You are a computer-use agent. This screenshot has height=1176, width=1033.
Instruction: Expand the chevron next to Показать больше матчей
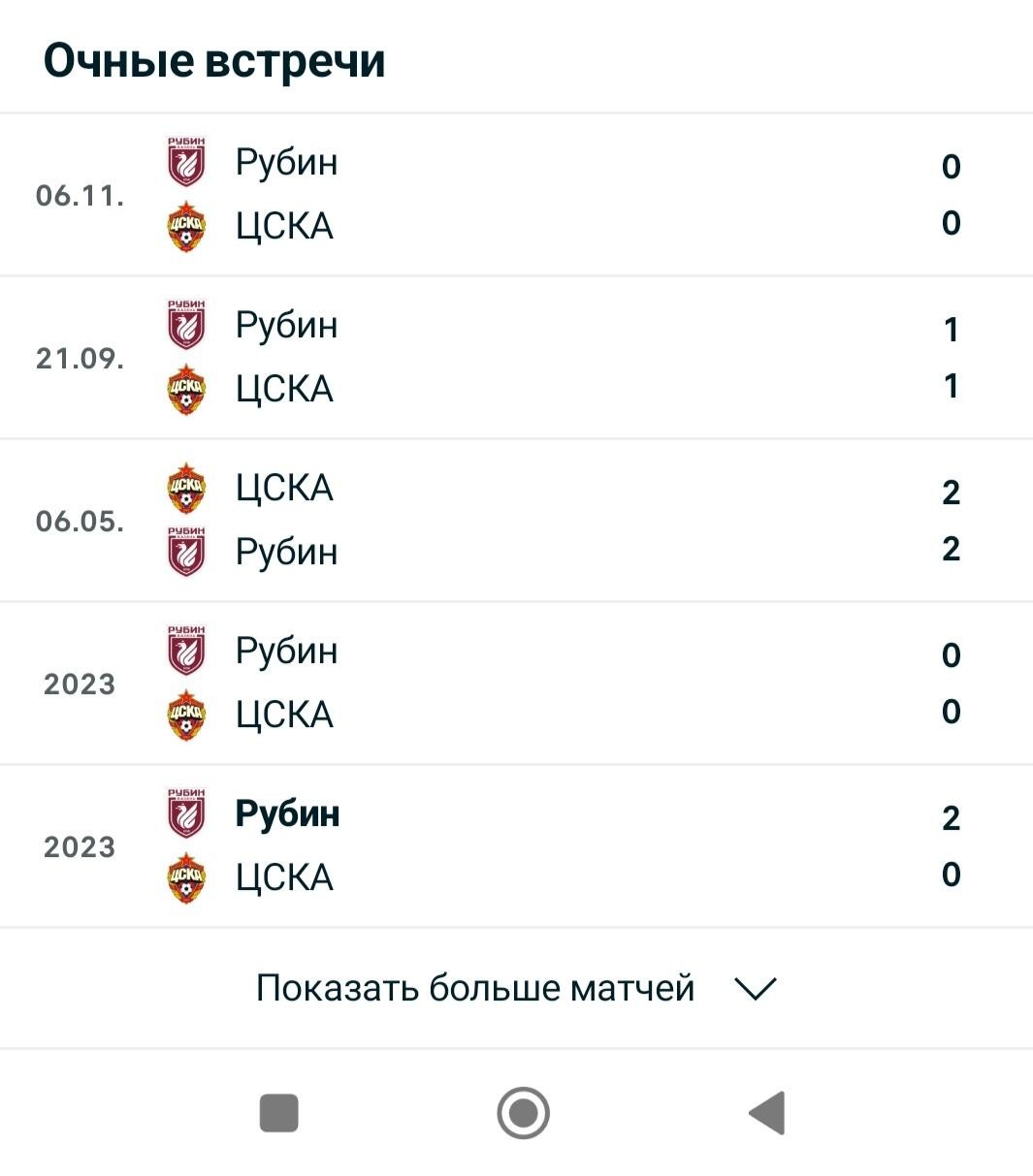(756, 989)
